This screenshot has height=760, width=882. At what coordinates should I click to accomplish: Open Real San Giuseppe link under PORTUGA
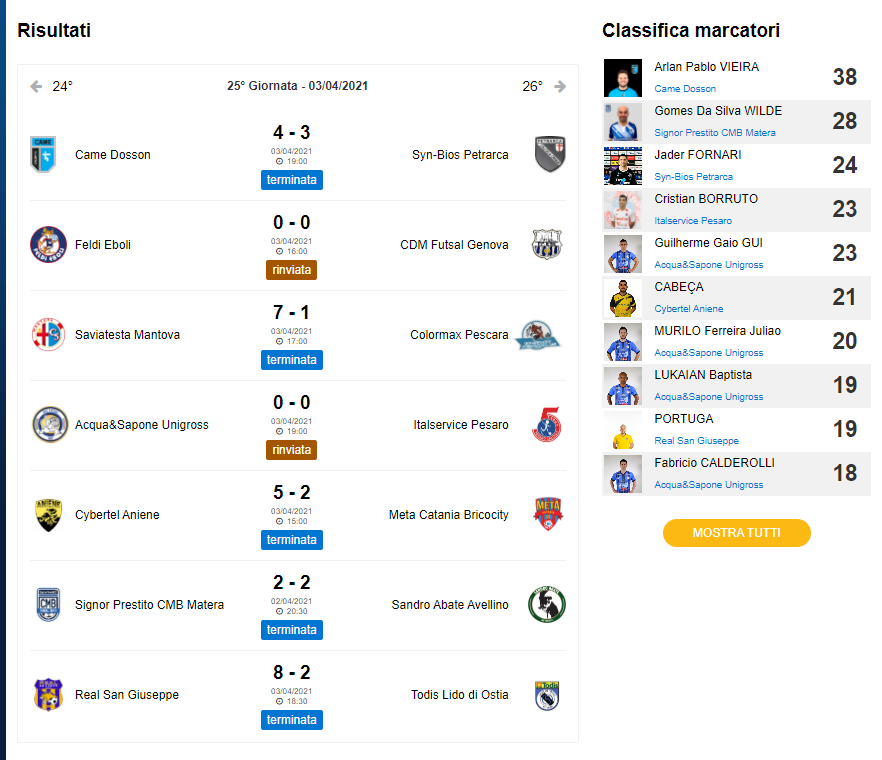tap(696, 441)
